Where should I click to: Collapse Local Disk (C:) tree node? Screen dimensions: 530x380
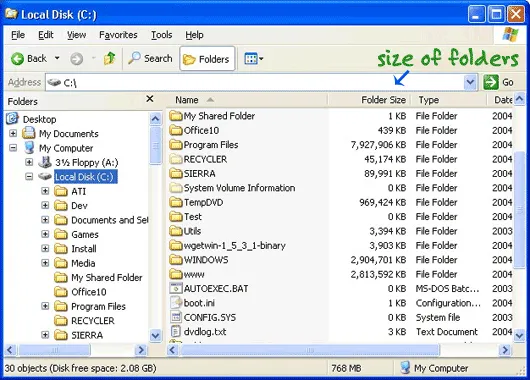click(29, 176)
